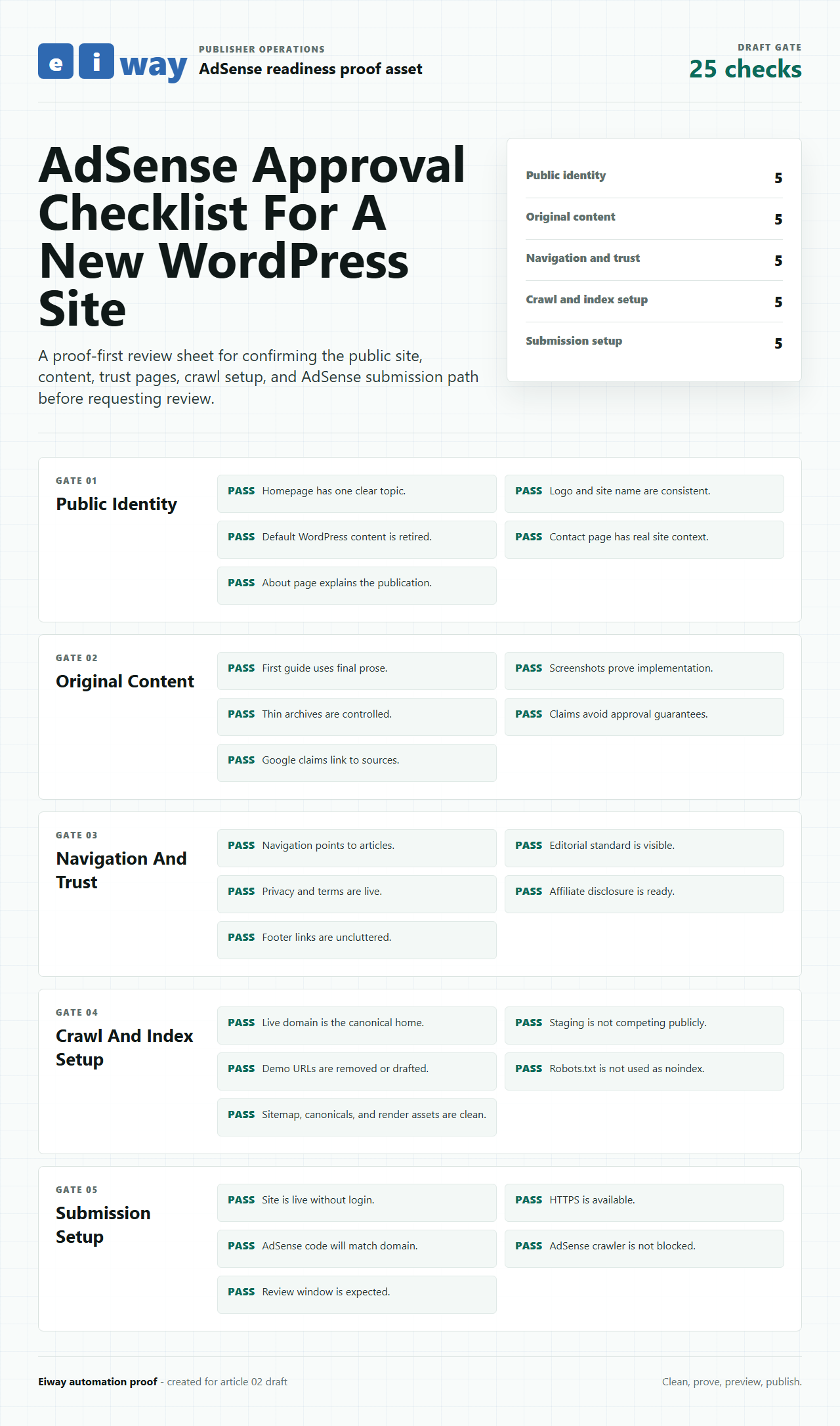
Task: Click 'AdSense readiness proof asset' subtitle
Action: coord(310,69)
